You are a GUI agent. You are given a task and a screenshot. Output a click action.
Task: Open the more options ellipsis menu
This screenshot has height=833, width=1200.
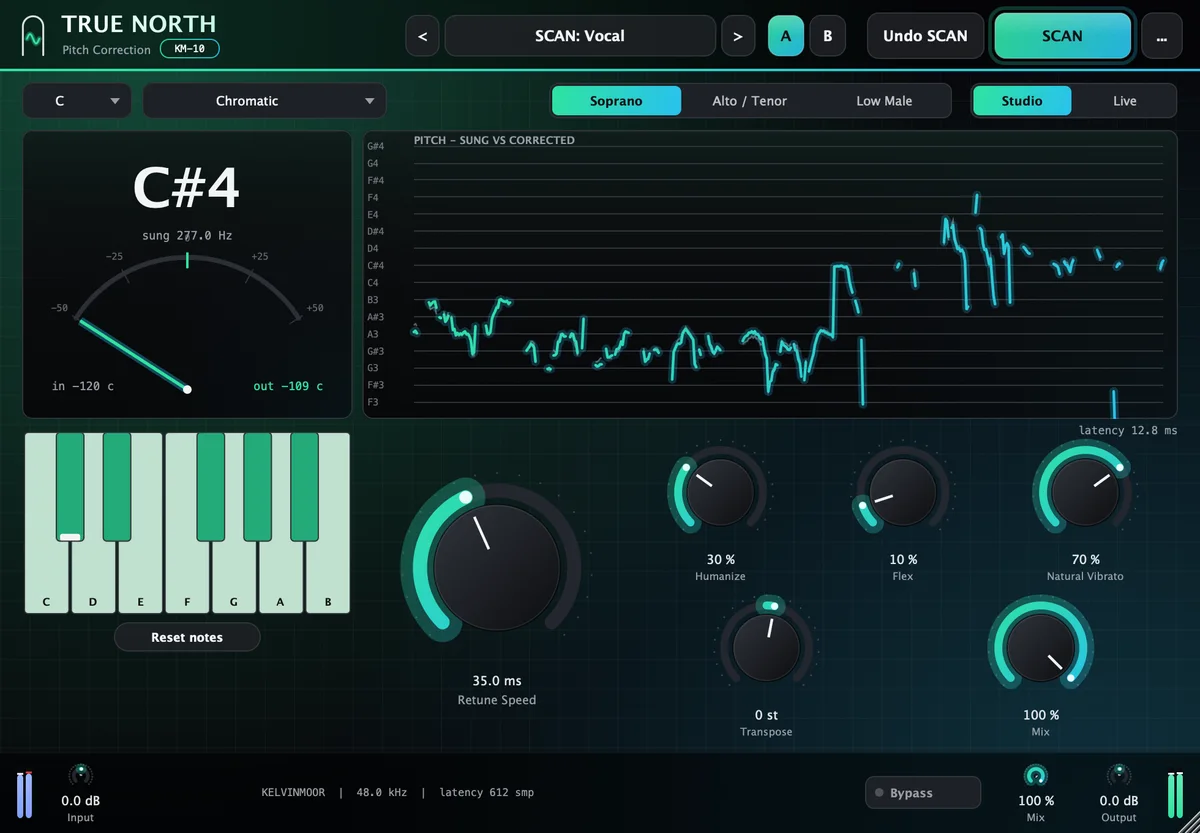tap(1161, 36)
